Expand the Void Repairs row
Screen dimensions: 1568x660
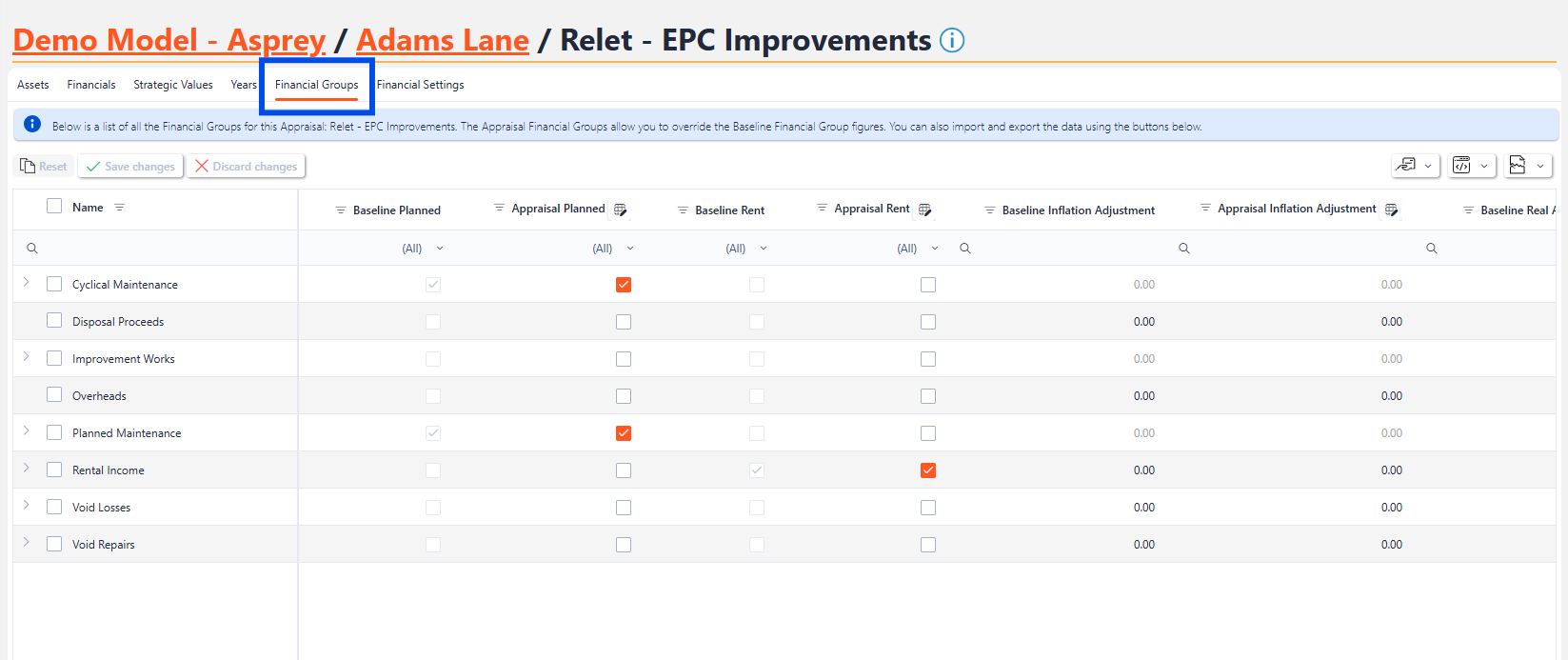click(27, 542)
